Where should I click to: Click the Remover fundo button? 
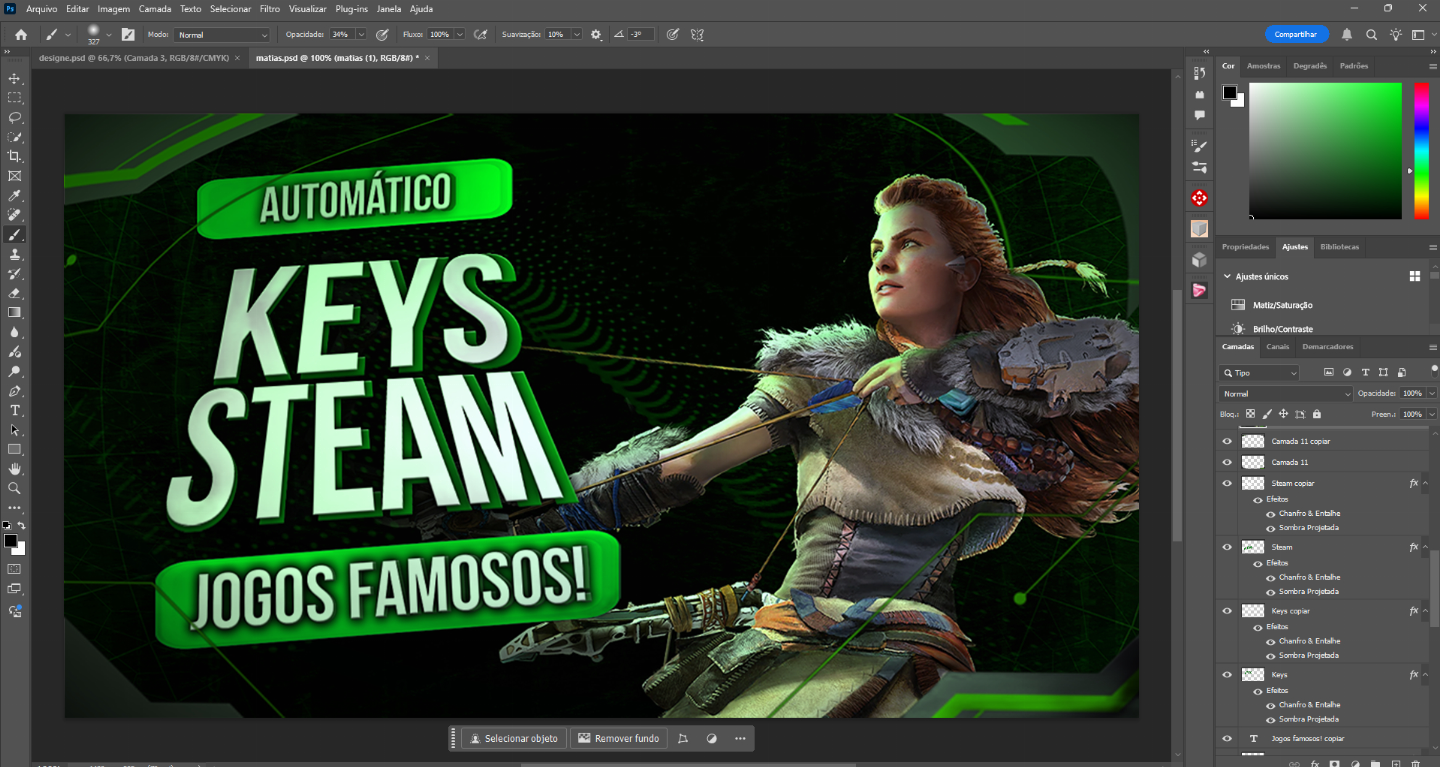click(618, 739)
